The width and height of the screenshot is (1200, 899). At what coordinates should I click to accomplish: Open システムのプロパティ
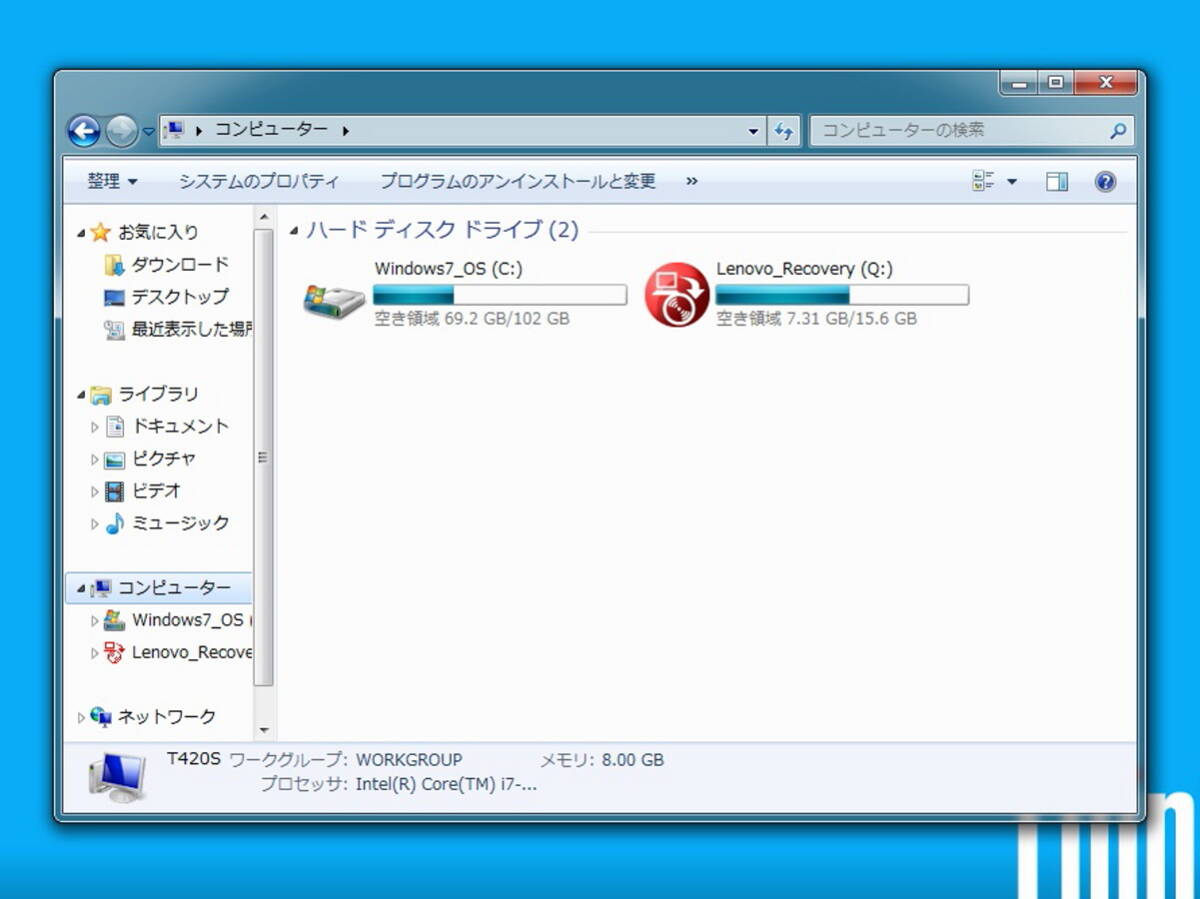259,181
